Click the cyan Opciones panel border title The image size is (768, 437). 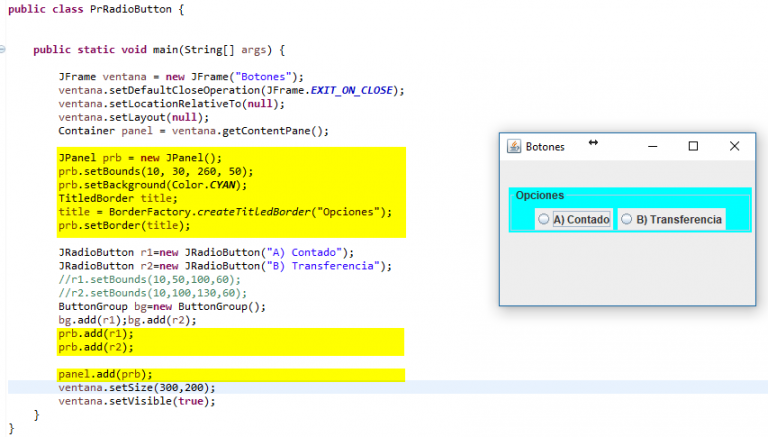click(x=539, y=195)
